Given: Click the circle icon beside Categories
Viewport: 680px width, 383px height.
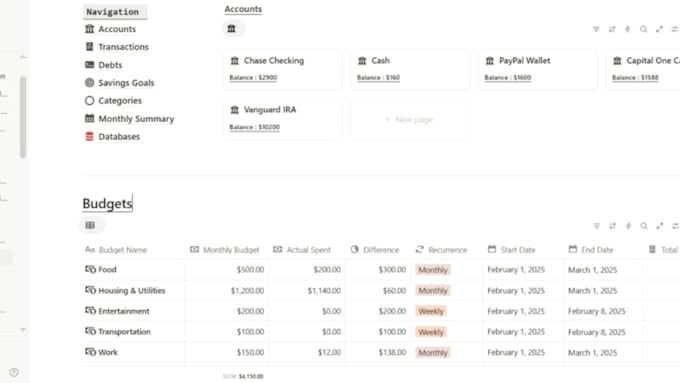Looking at the screenshot, I should pyautogui.click(x=89, y=101).
